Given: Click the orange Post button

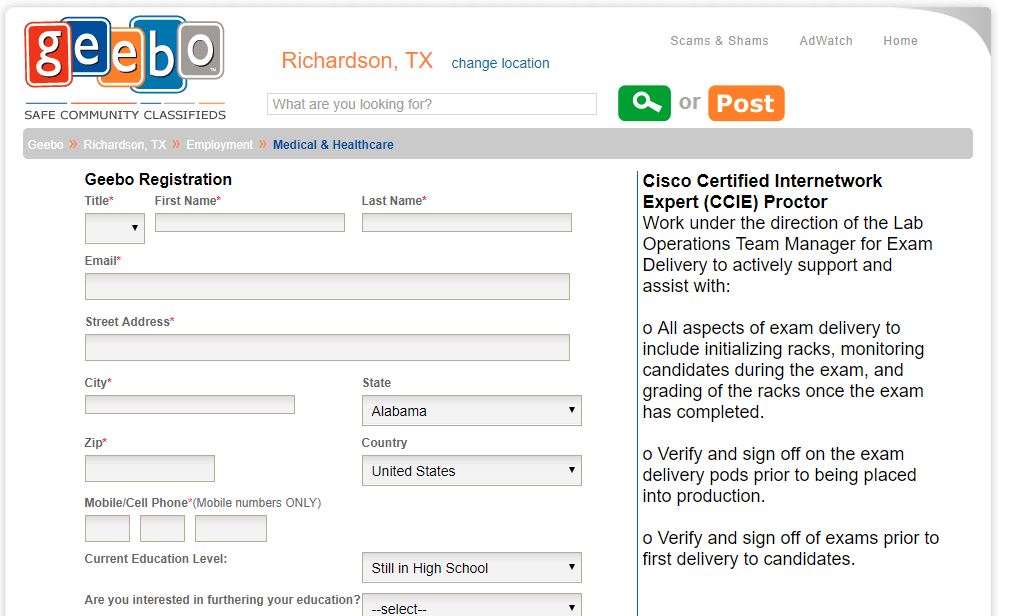Looking at the screenshot, I should (746, 103).
